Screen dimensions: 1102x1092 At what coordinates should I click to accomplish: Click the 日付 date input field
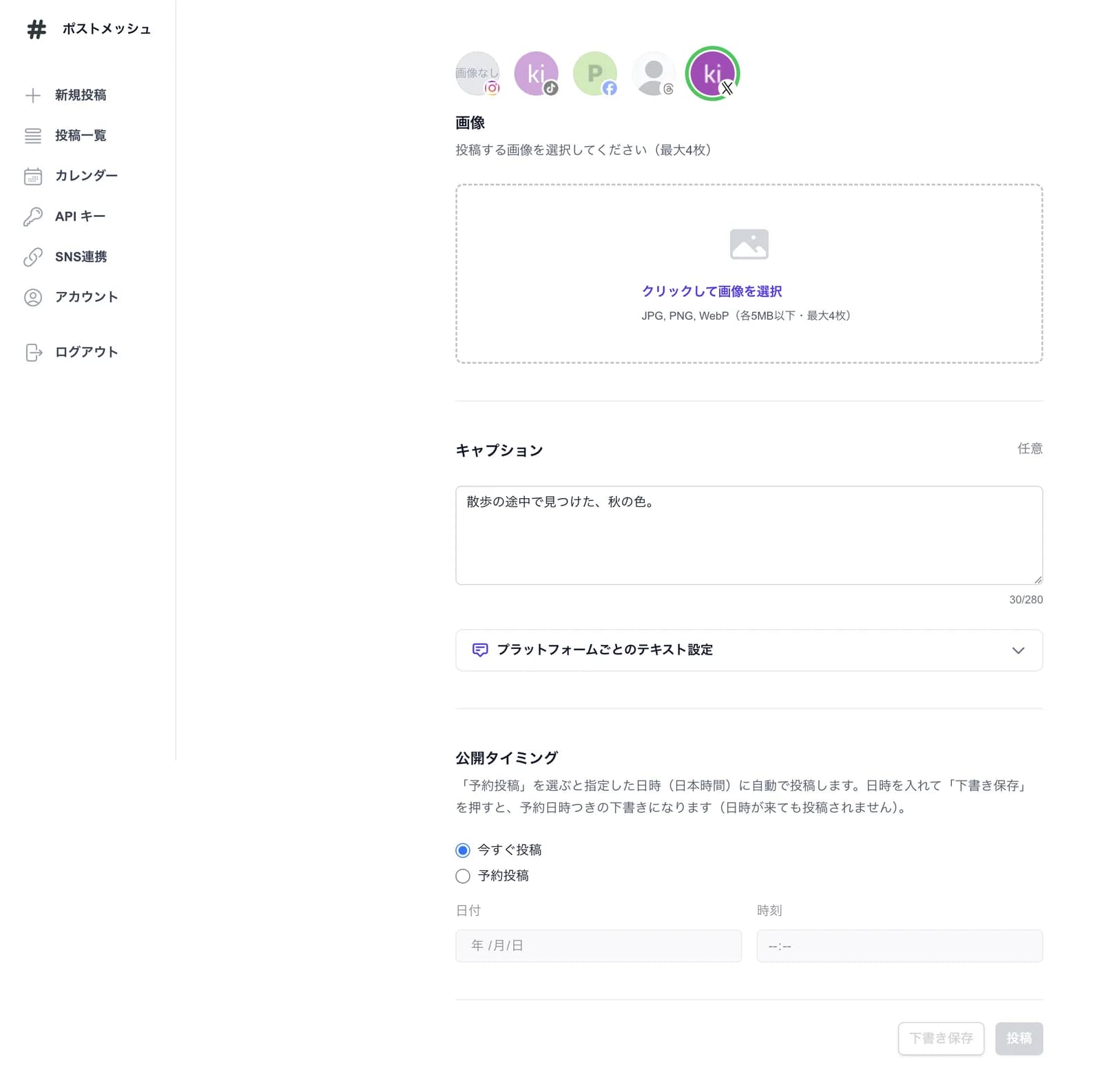click(599, 945)
